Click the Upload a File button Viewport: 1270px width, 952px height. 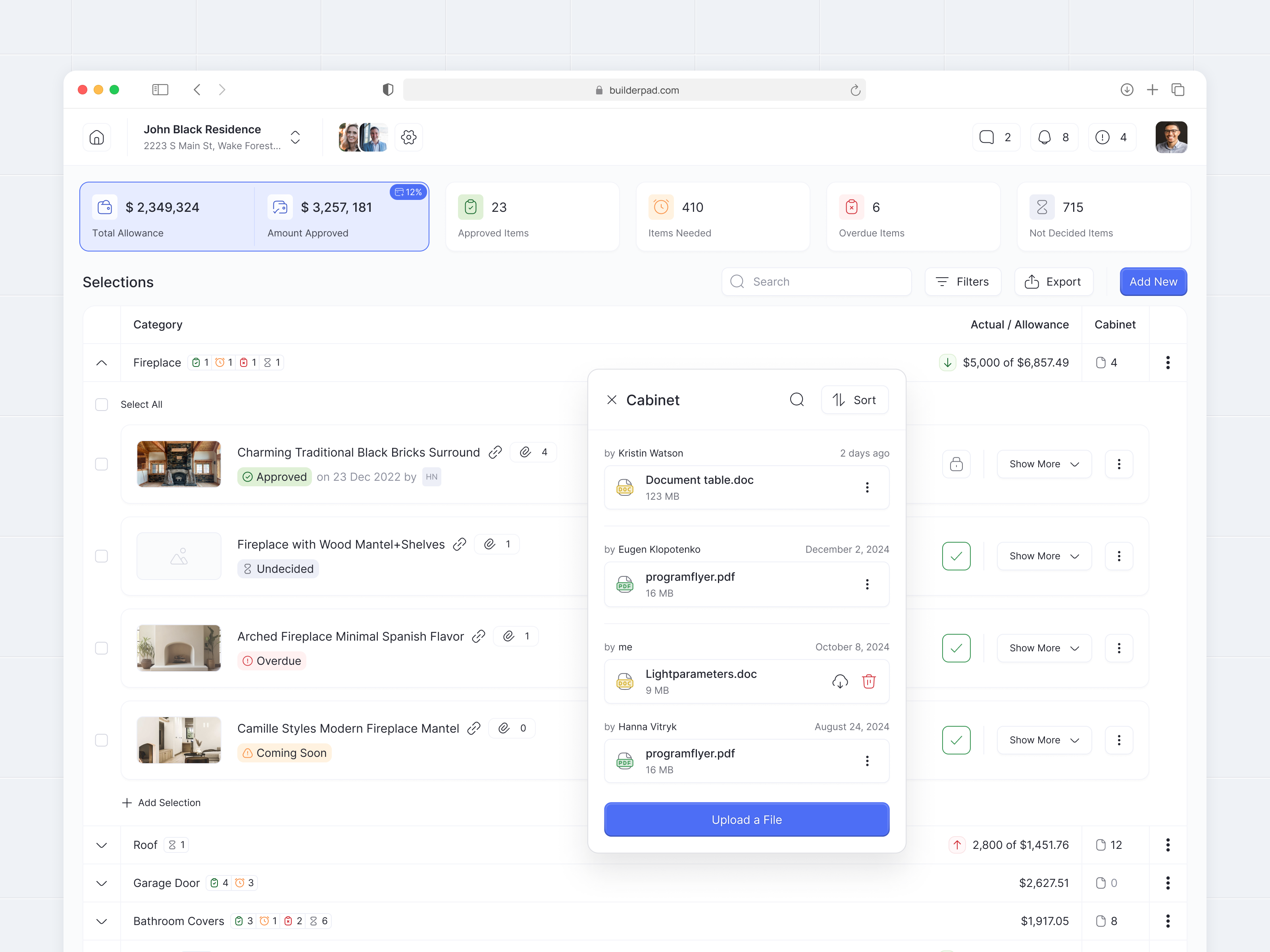pos(746,820)
